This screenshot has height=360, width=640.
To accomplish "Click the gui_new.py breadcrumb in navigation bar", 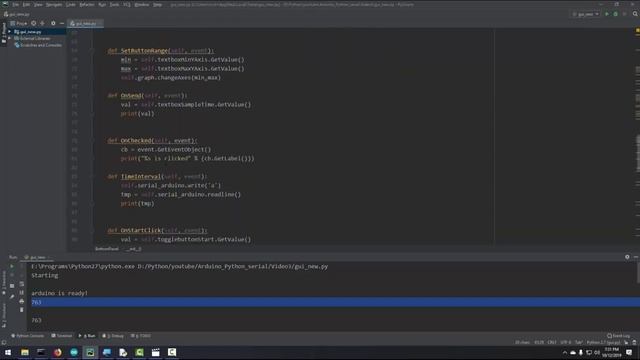I will (x=17, y=14).
